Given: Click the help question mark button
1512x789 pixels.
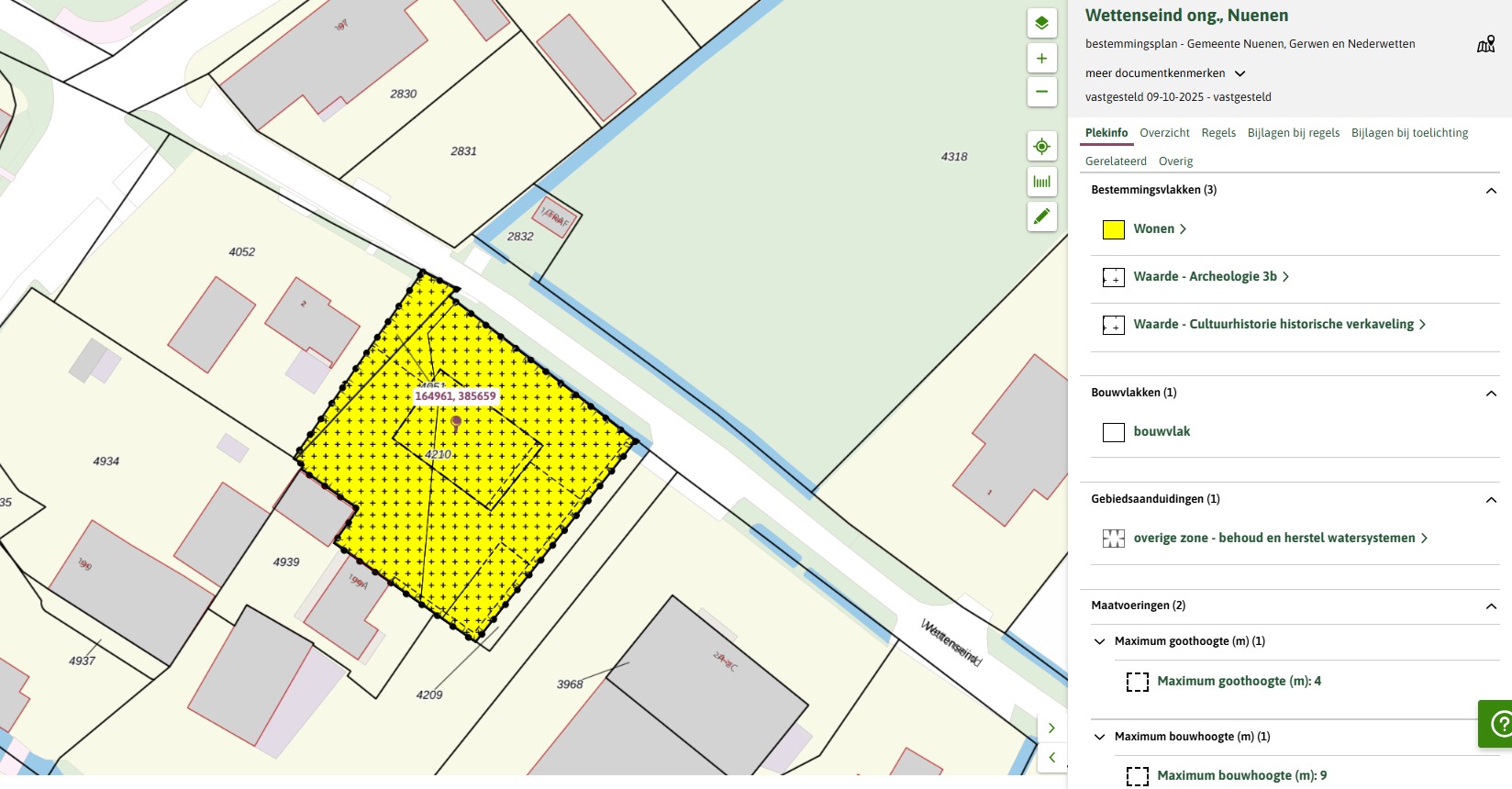Looking at the screenshot, I should pyautogui.click(x=1500, y=724).
